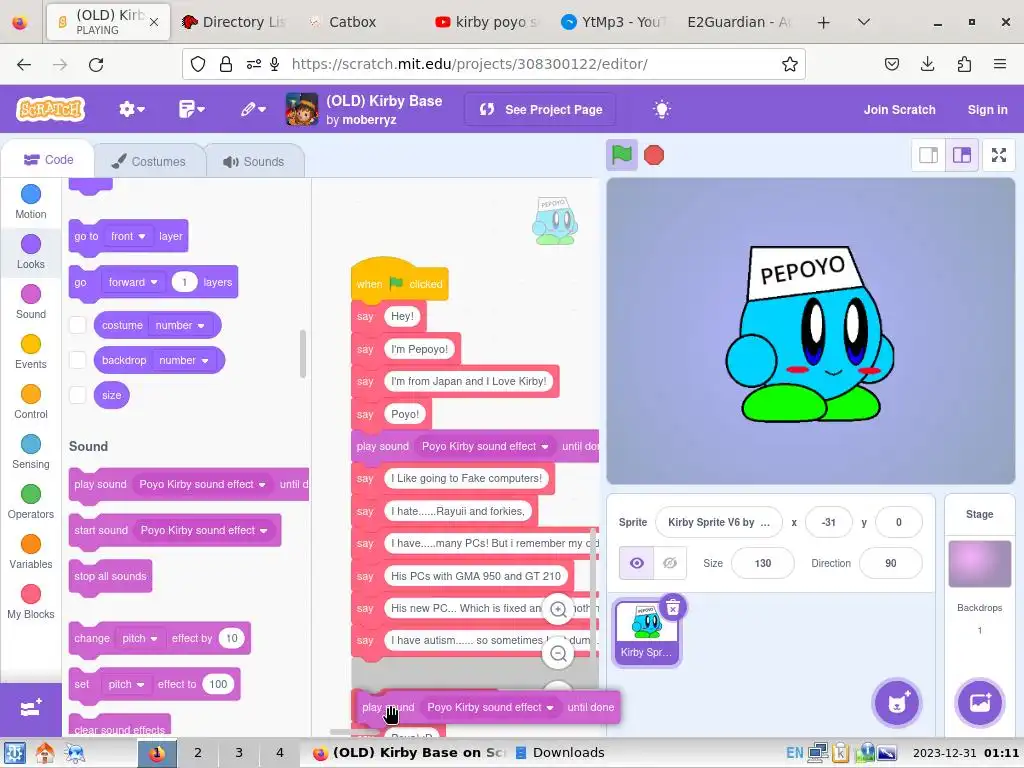Screen dimensions: 1024x768
Task: Show sprite using the eye icon
Action: [637, 563]
